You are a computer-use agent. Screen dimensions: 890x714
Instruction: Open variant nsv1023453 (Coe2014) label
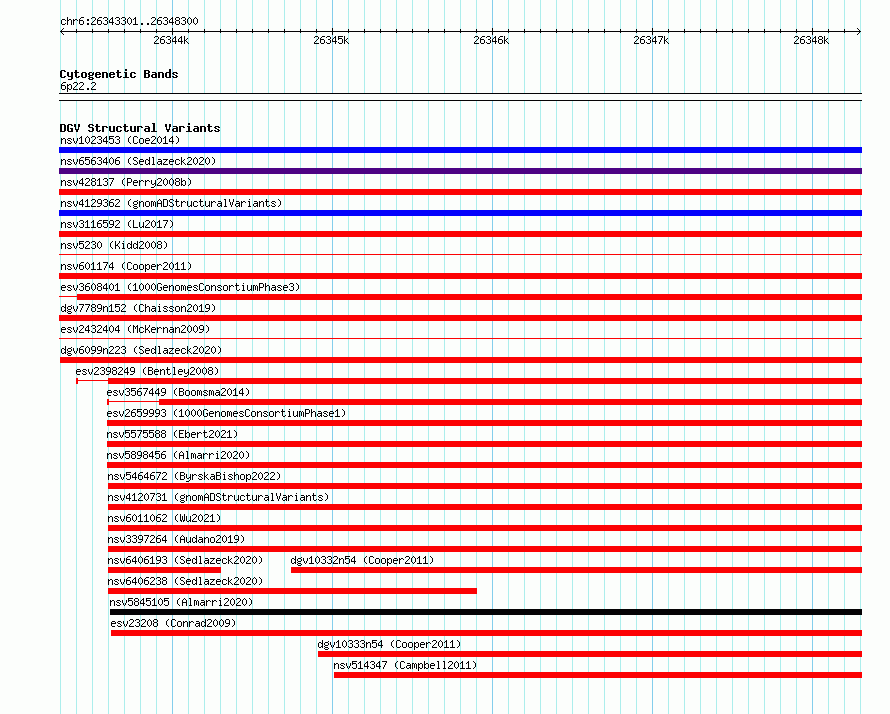(120, 140)
